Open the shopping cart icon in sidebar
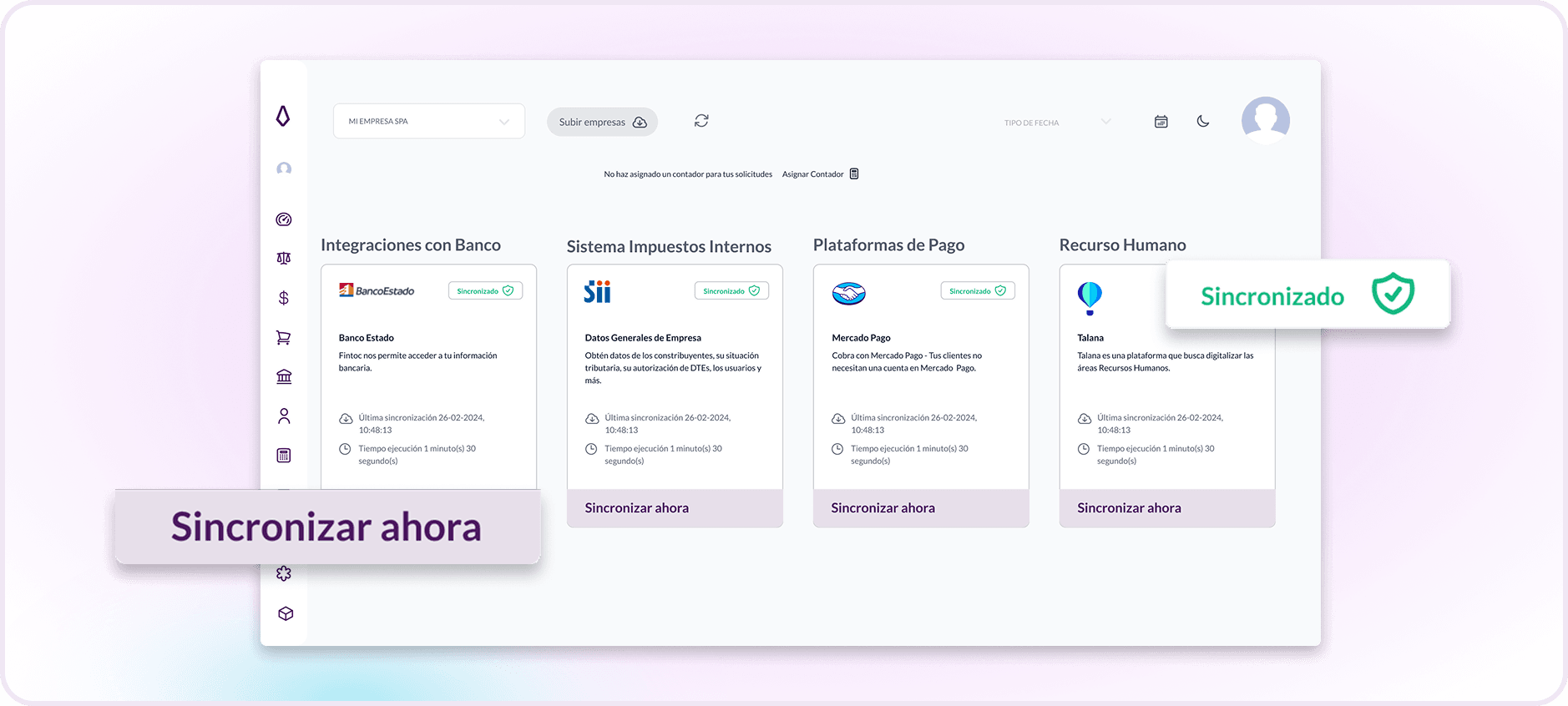The image size is (1568, 706). tap(284, 337)
